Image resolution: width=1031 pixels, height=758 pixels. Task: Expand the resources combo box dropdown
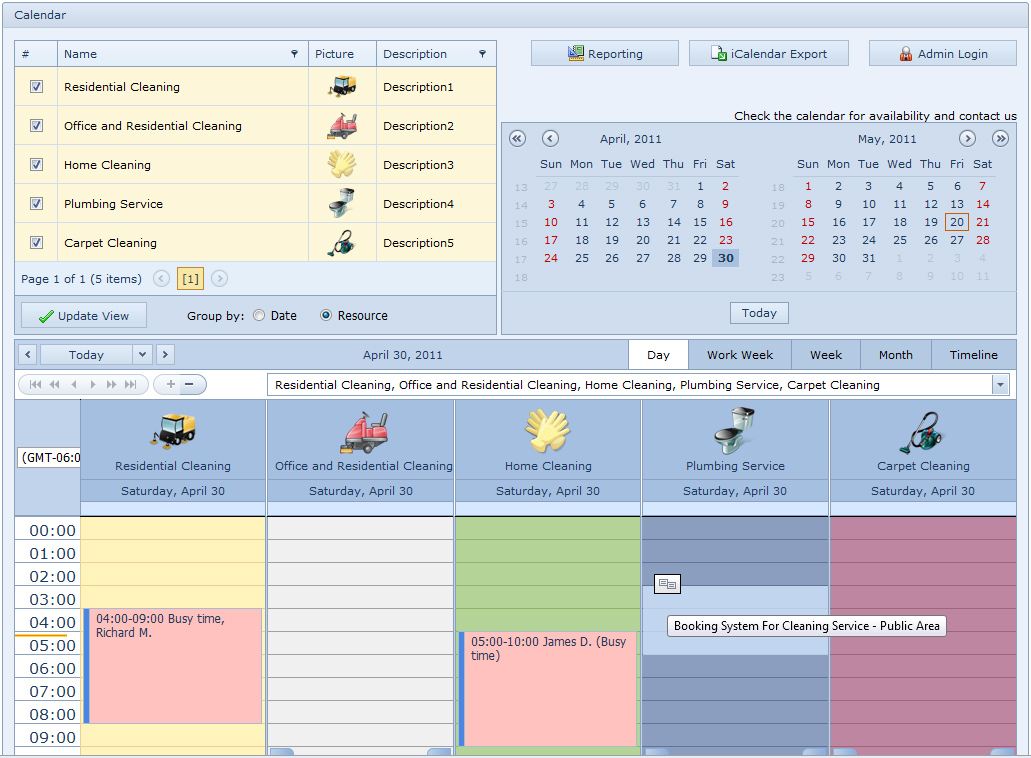[1000, 385]
